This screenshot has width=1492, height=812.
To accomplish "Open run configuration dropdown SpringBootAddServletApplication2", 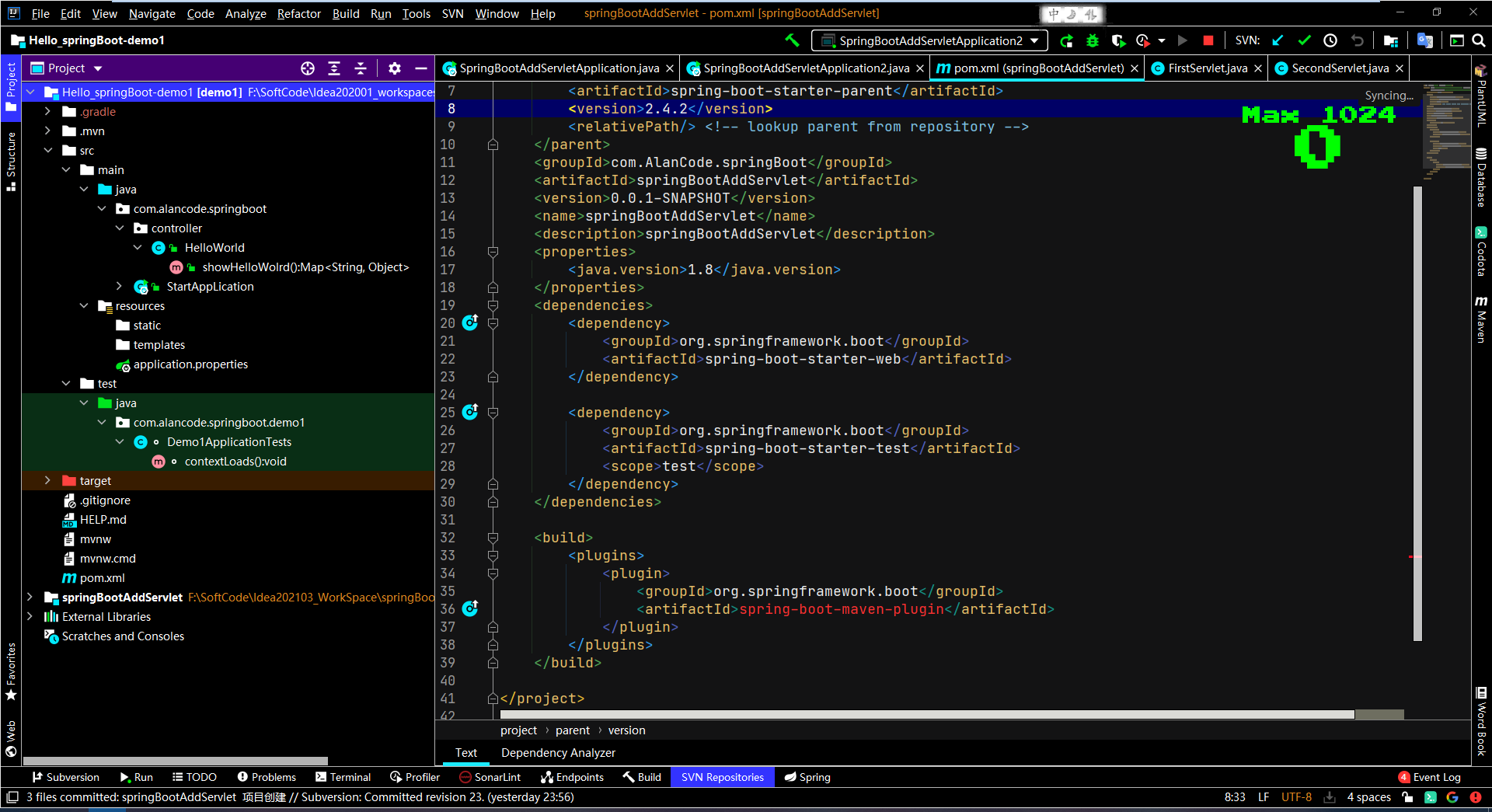I will (929, 40).
